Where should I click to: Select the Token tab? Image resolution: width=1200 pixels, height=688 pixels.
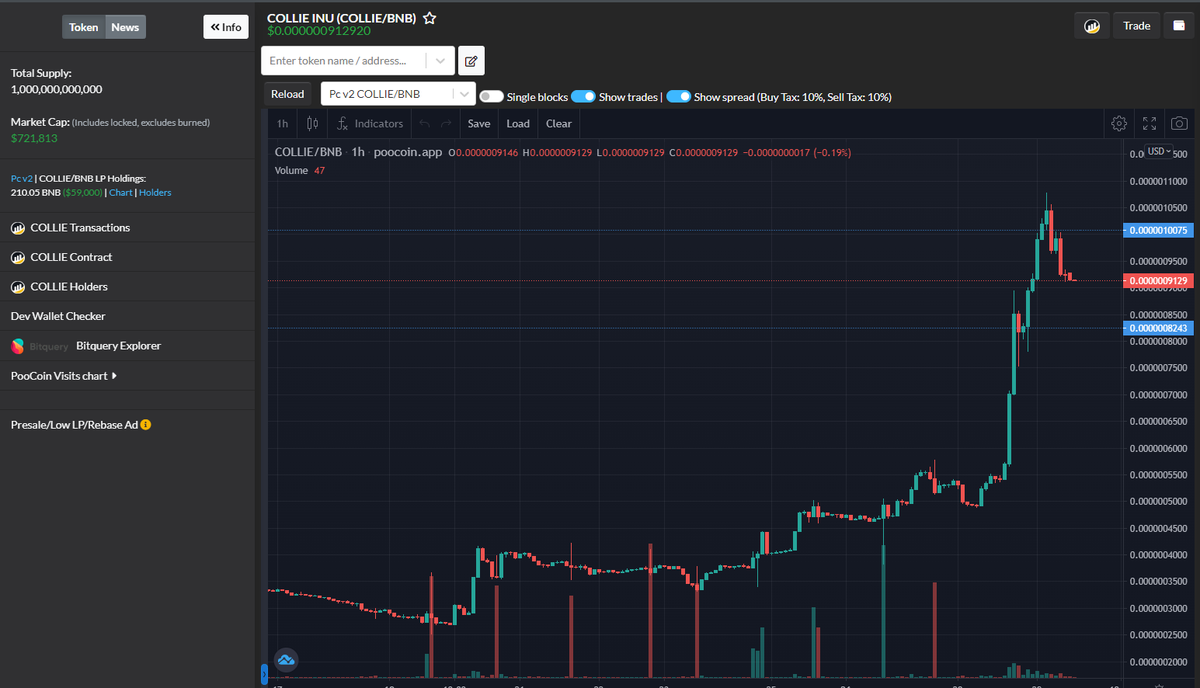(x=83, y=27)
